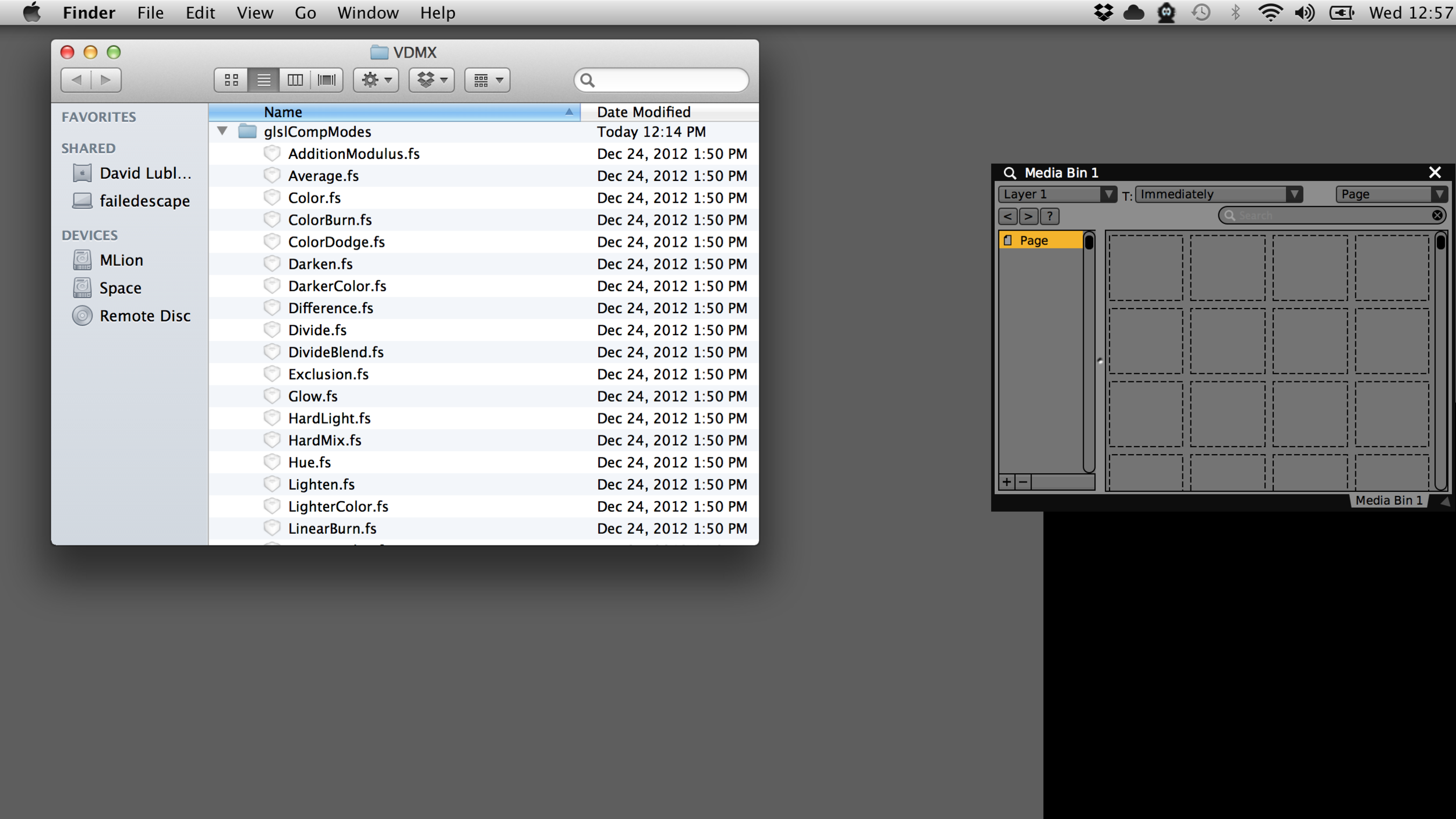Switch Finder to Cover Flow view
1456x819 pixels.
[x=327, y=80]
